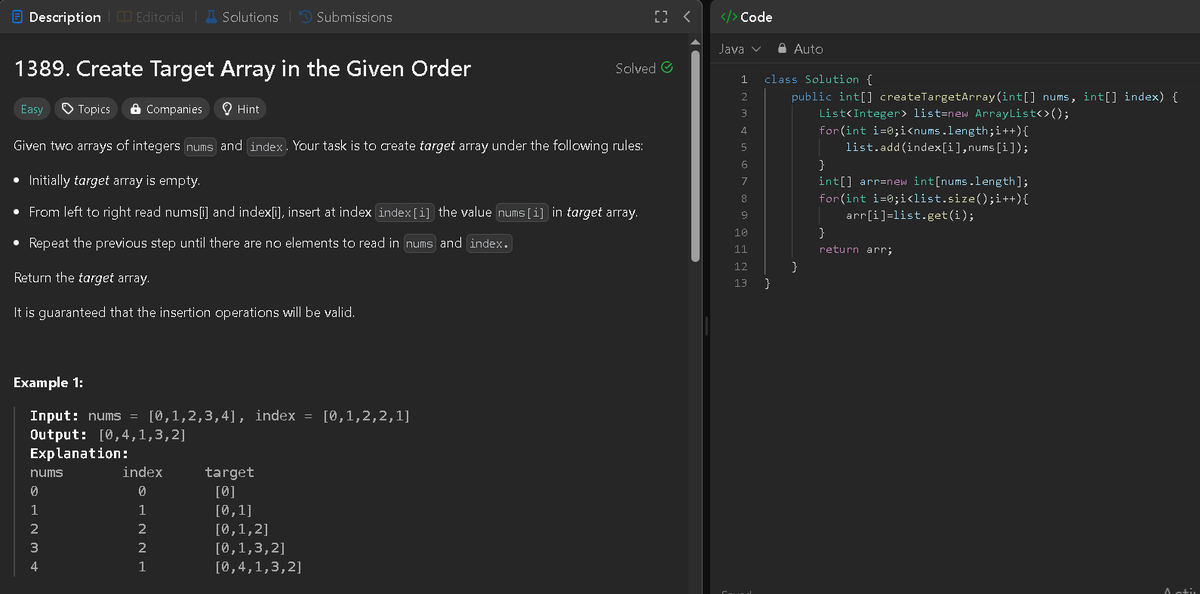The width and height of the screenshot is (1200, 594).
Task: Click line number 1 in the editor
Action: (x=744, y=79)
